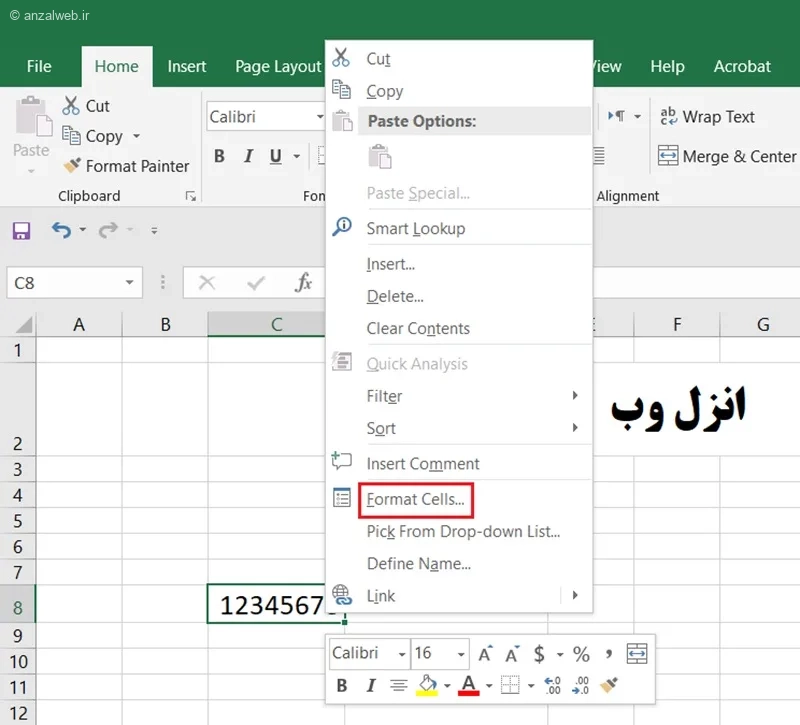Open the font color dropdown arrow in mini toolbar

click(489, 686)
